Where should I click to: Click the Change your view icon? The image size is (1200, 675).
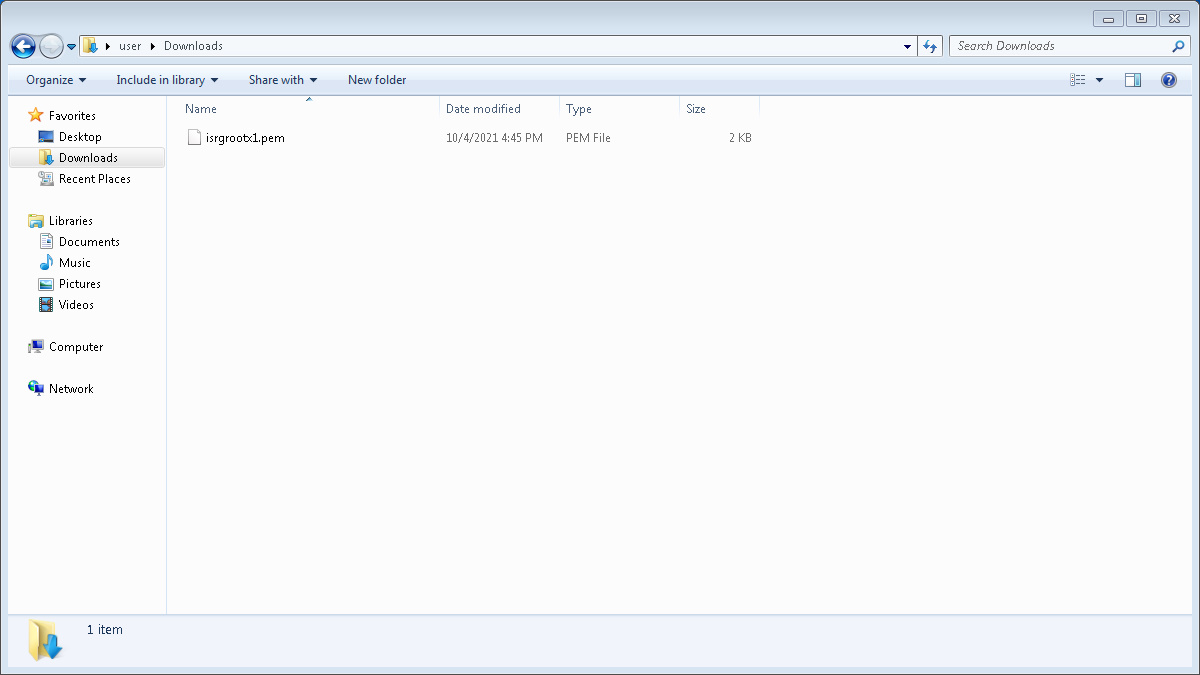(1078, 80)
